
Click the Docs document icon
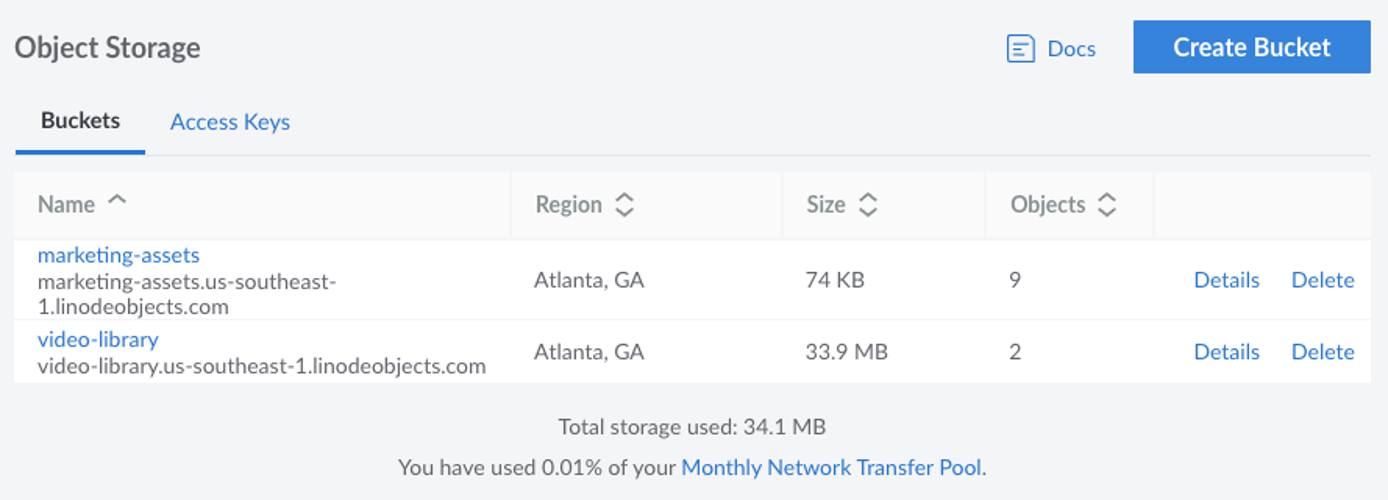pyautogui.click(x=1020, y=48)
